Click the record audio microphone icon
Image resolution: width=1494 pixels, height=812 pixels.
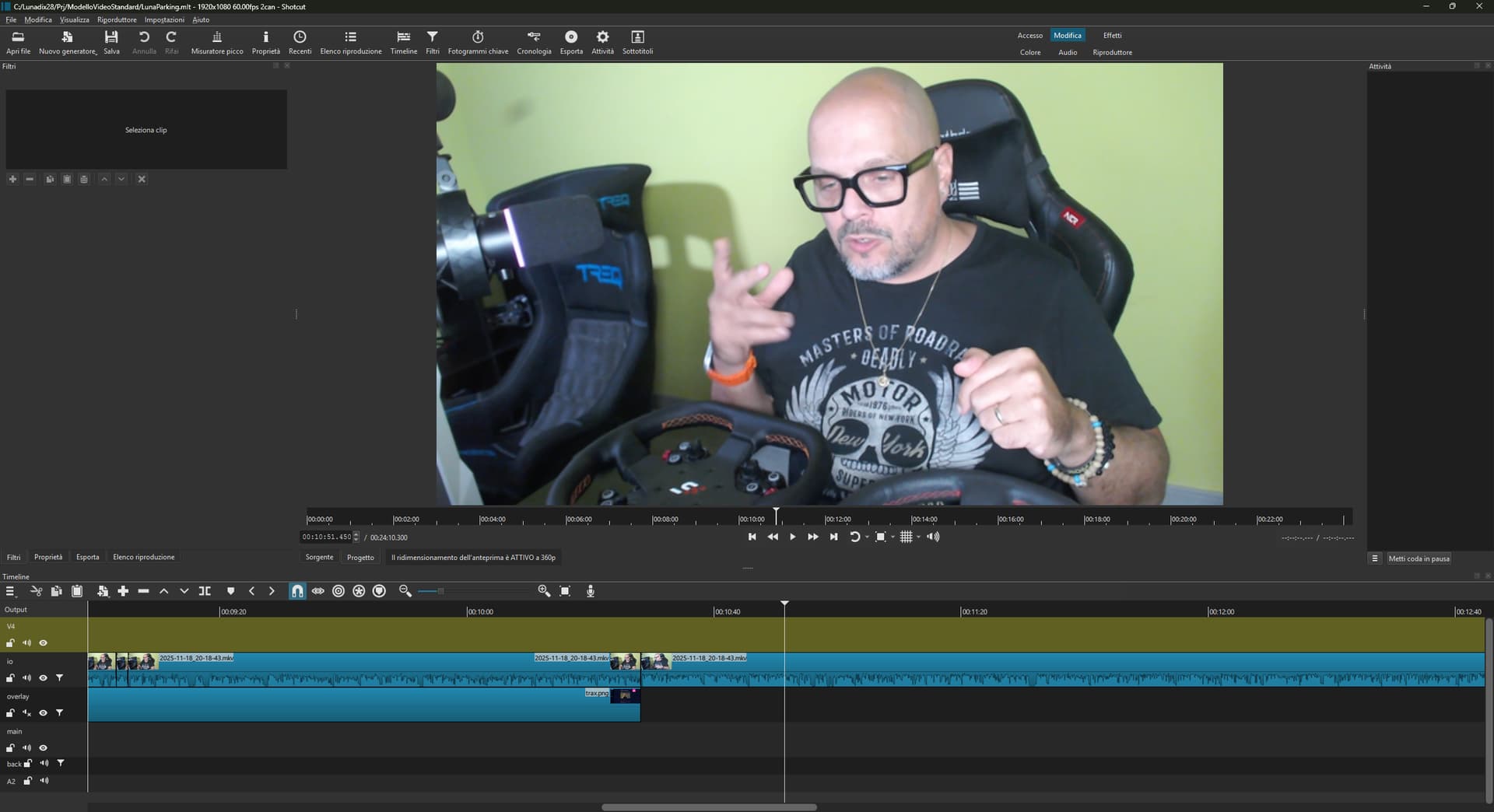591,591
